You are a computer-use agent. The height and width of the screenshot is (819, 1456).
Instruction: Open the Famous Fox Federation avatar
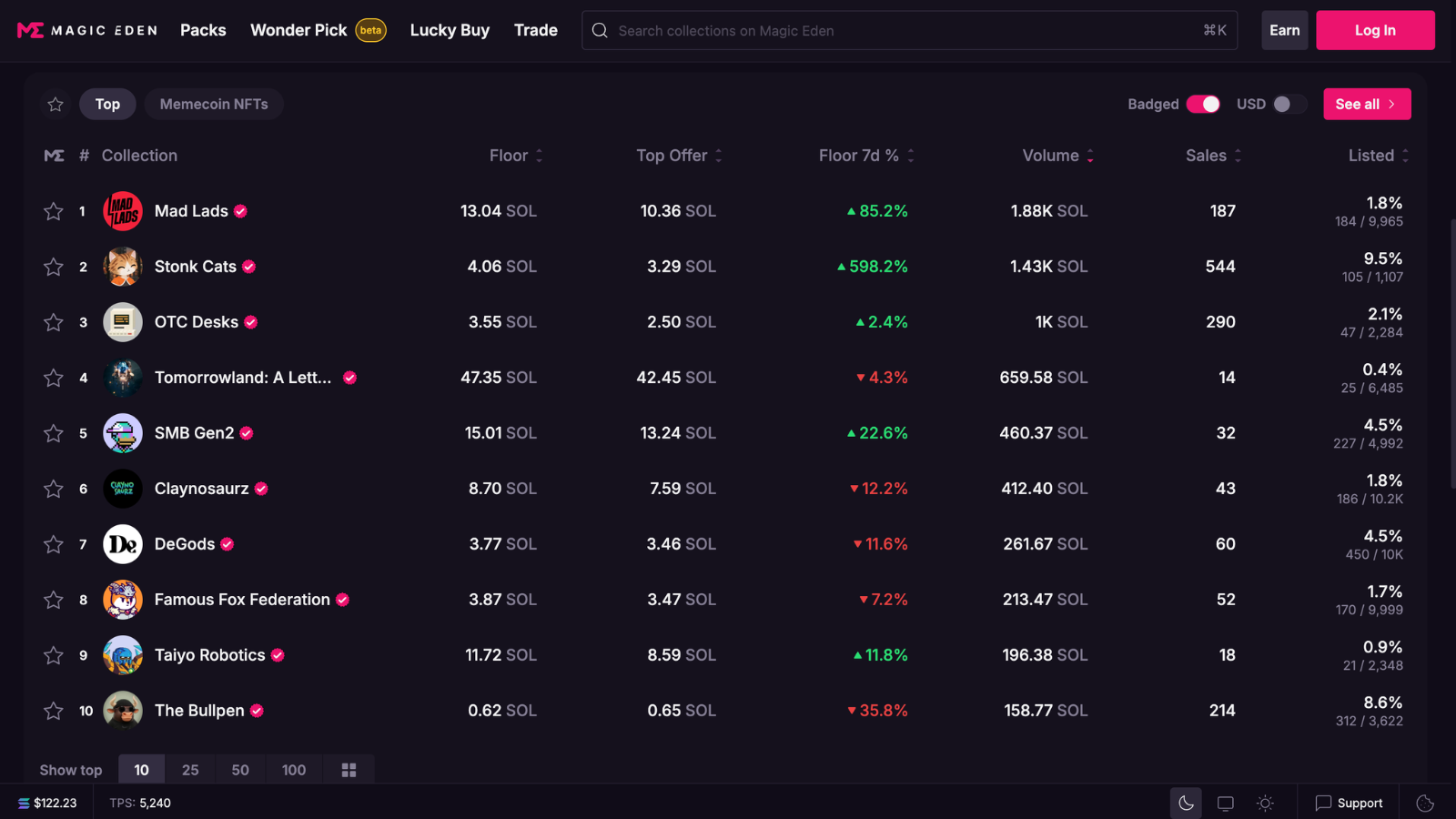(x=123, y=600)
